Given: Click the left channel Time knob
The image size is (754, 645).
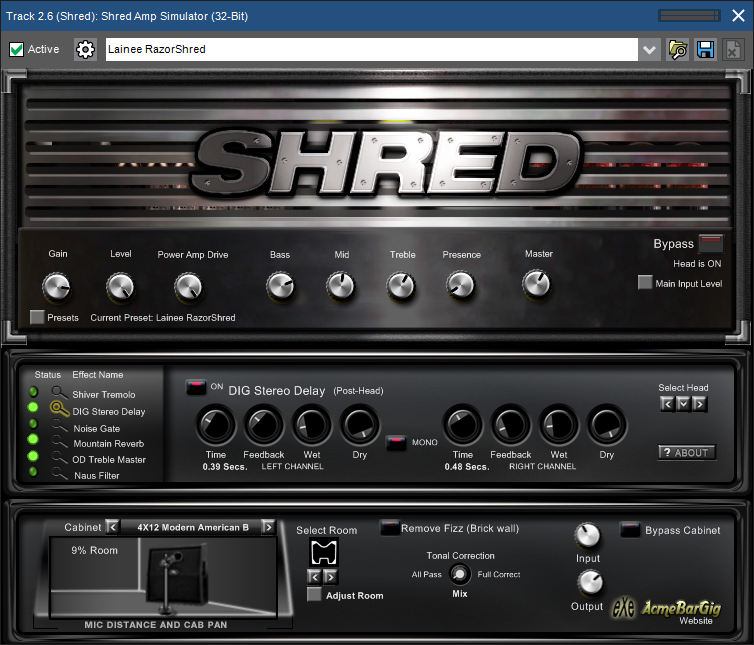Looking at the screenshot, I should pyautogui.click(x=216, y=425).
